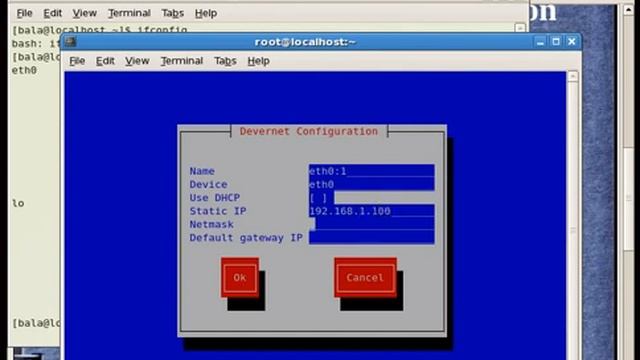The image size is (640, 360).
Task: Click lo interface text in background terminal
Action: (18, 203)
